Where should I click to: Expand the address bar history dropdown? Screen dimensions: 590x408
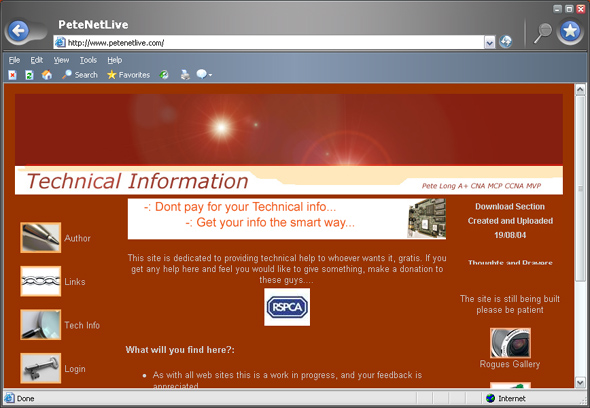coord(489,43)
